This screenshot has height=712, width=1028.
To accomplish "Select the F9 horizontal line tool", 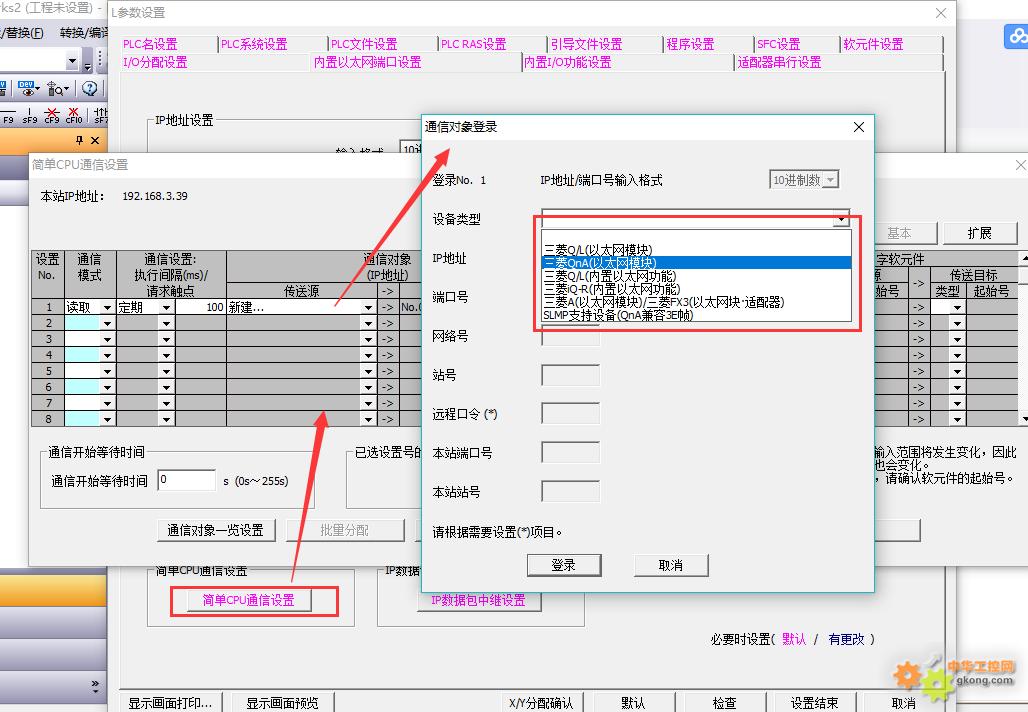I will pyautogui.click(x=8, y=116).
